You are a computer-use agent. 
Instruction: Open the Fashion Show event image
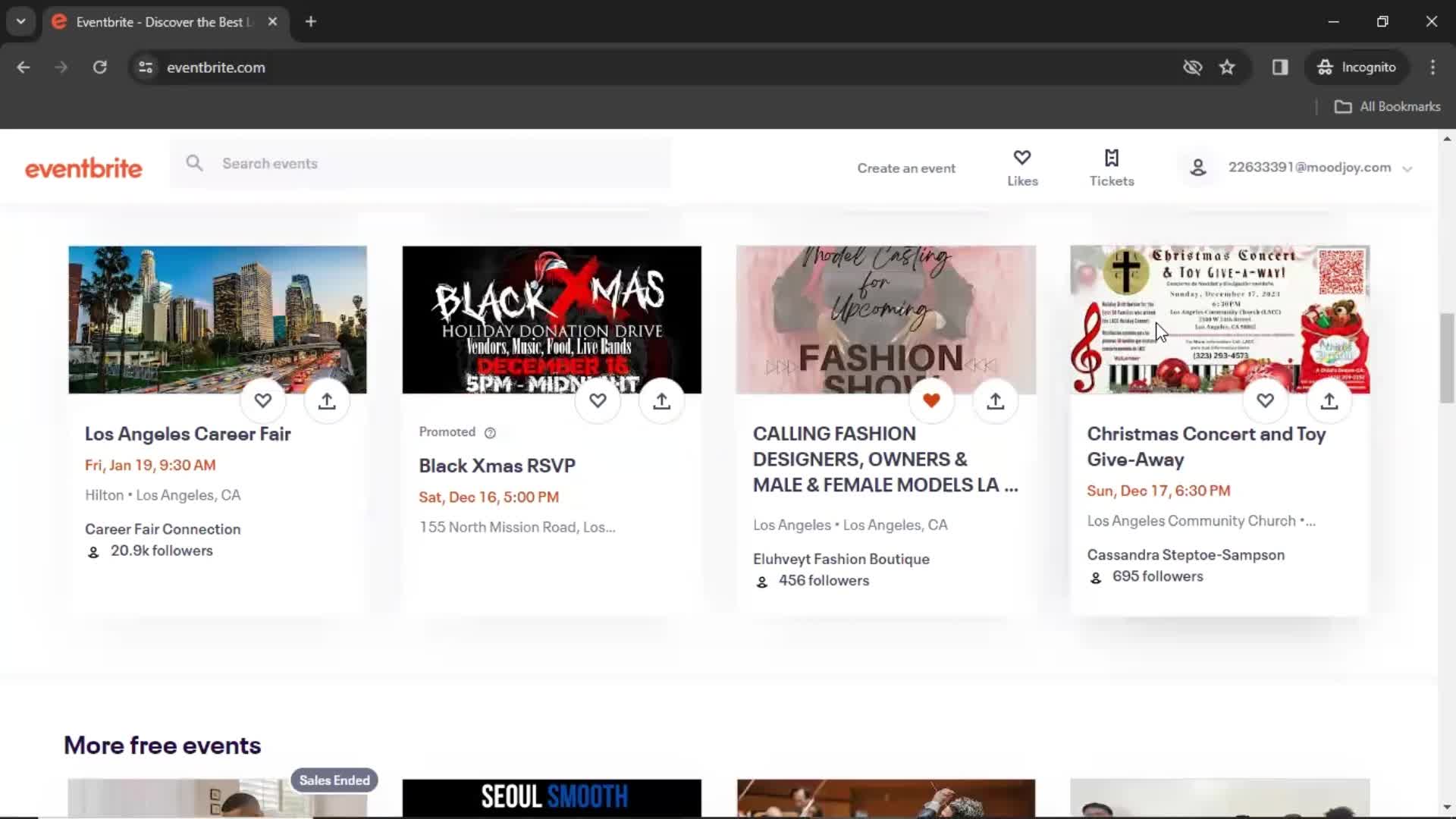tap(886, 319)
